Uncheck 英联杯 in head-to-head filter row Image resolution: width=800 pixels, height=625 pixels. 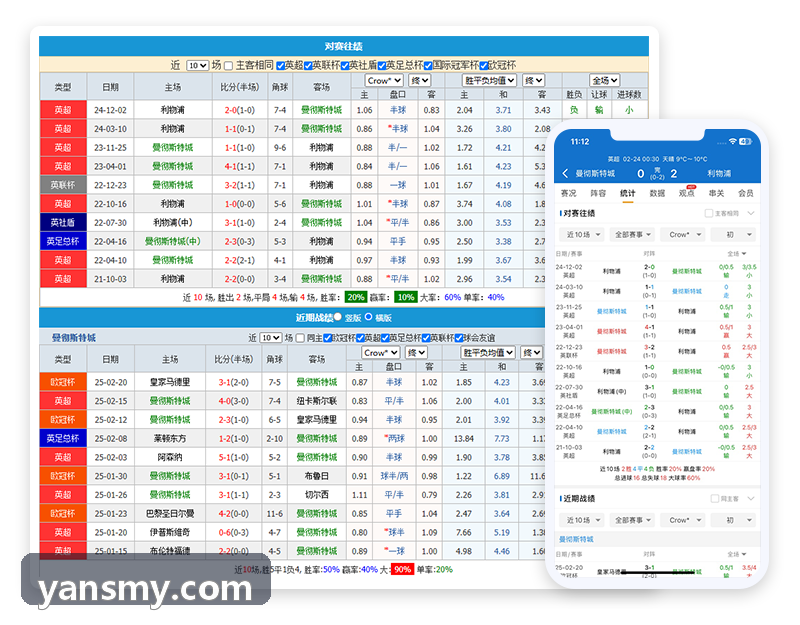coord(308,65)
